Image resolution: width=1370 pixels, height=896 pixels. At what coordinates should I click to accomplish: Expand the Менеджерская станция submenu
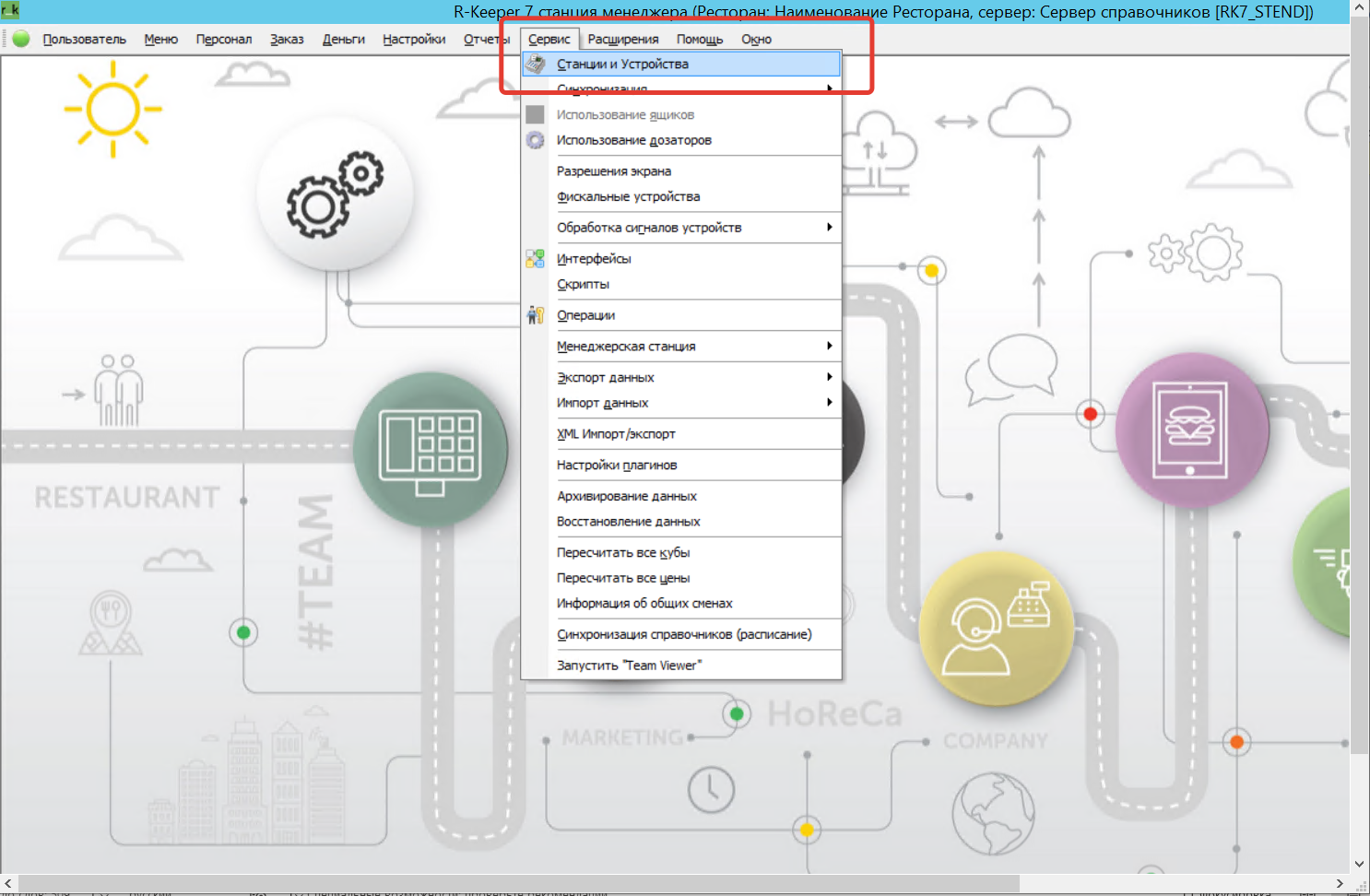pyautogui.click(x=829, y=347)
